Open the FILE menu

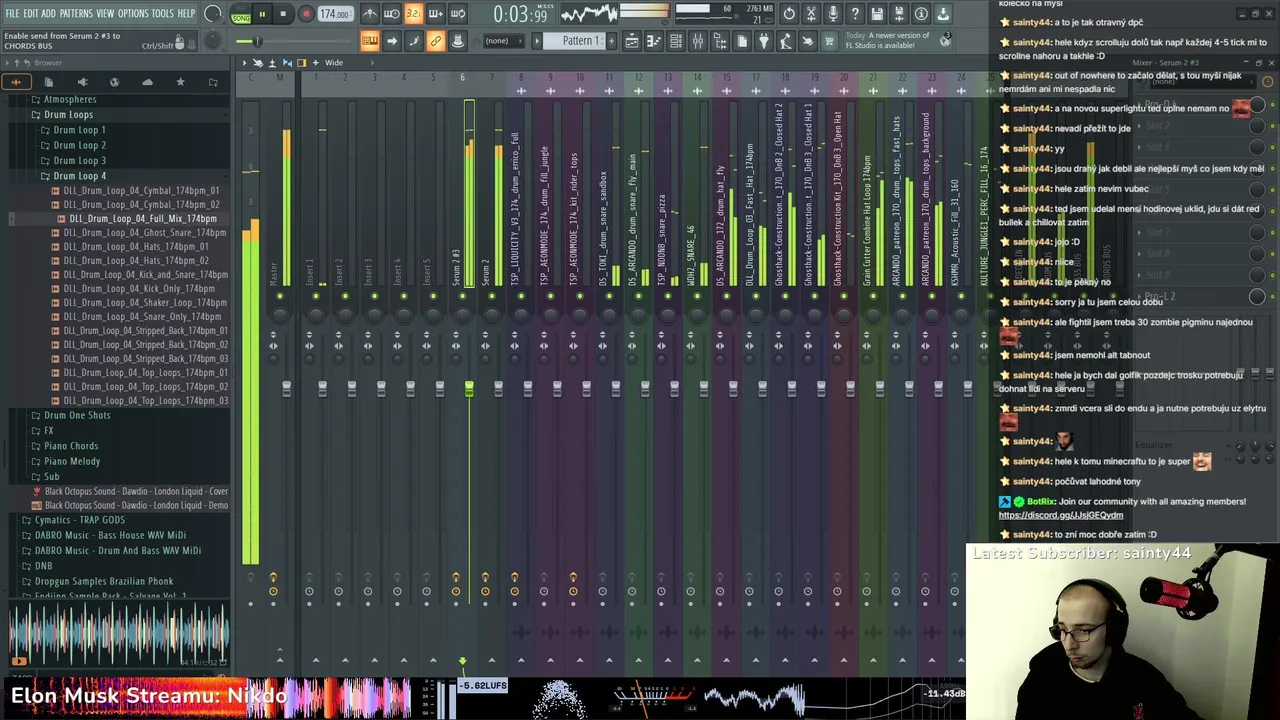coord(13,14)
